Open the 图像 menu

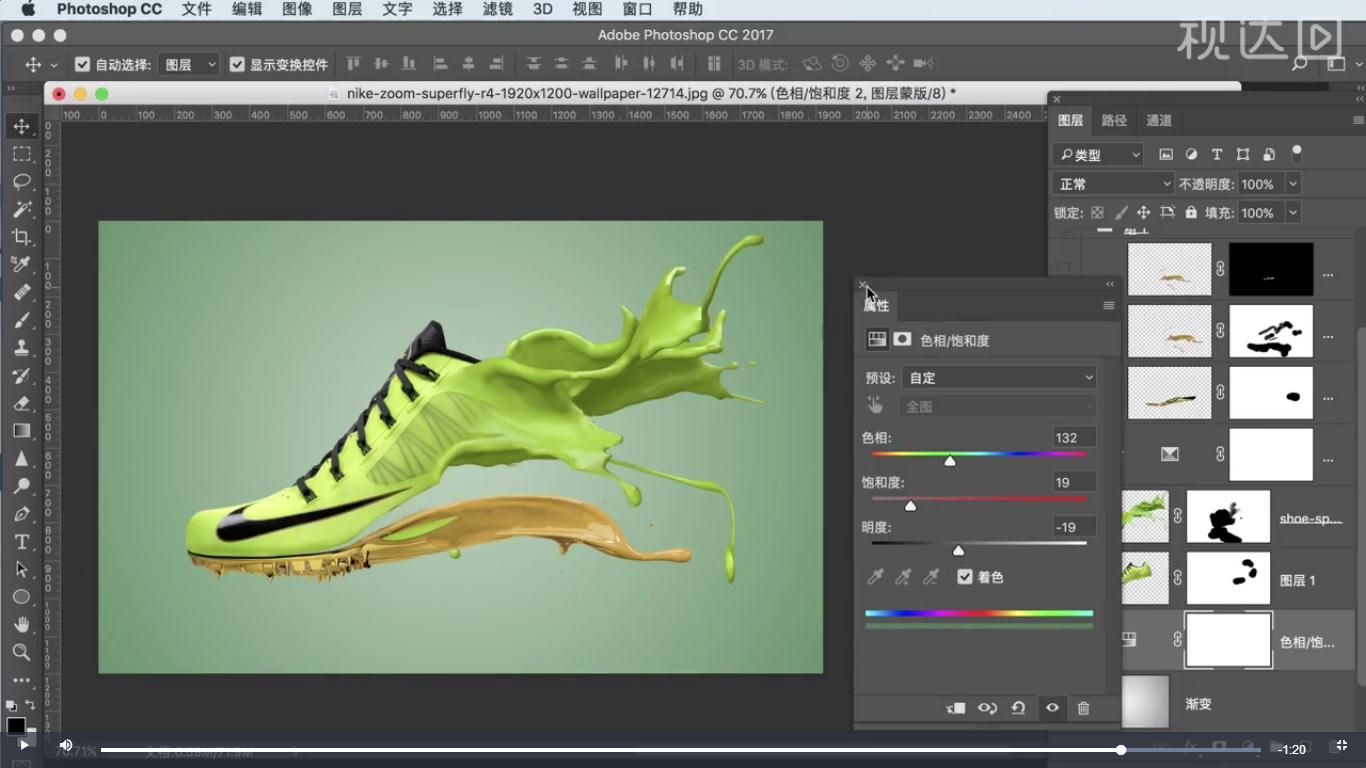point(297,9)
